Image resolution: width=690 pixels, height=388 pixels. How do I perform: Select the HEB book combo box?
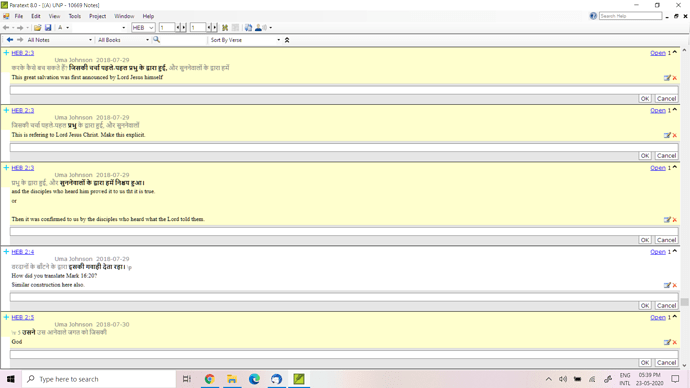143,28
